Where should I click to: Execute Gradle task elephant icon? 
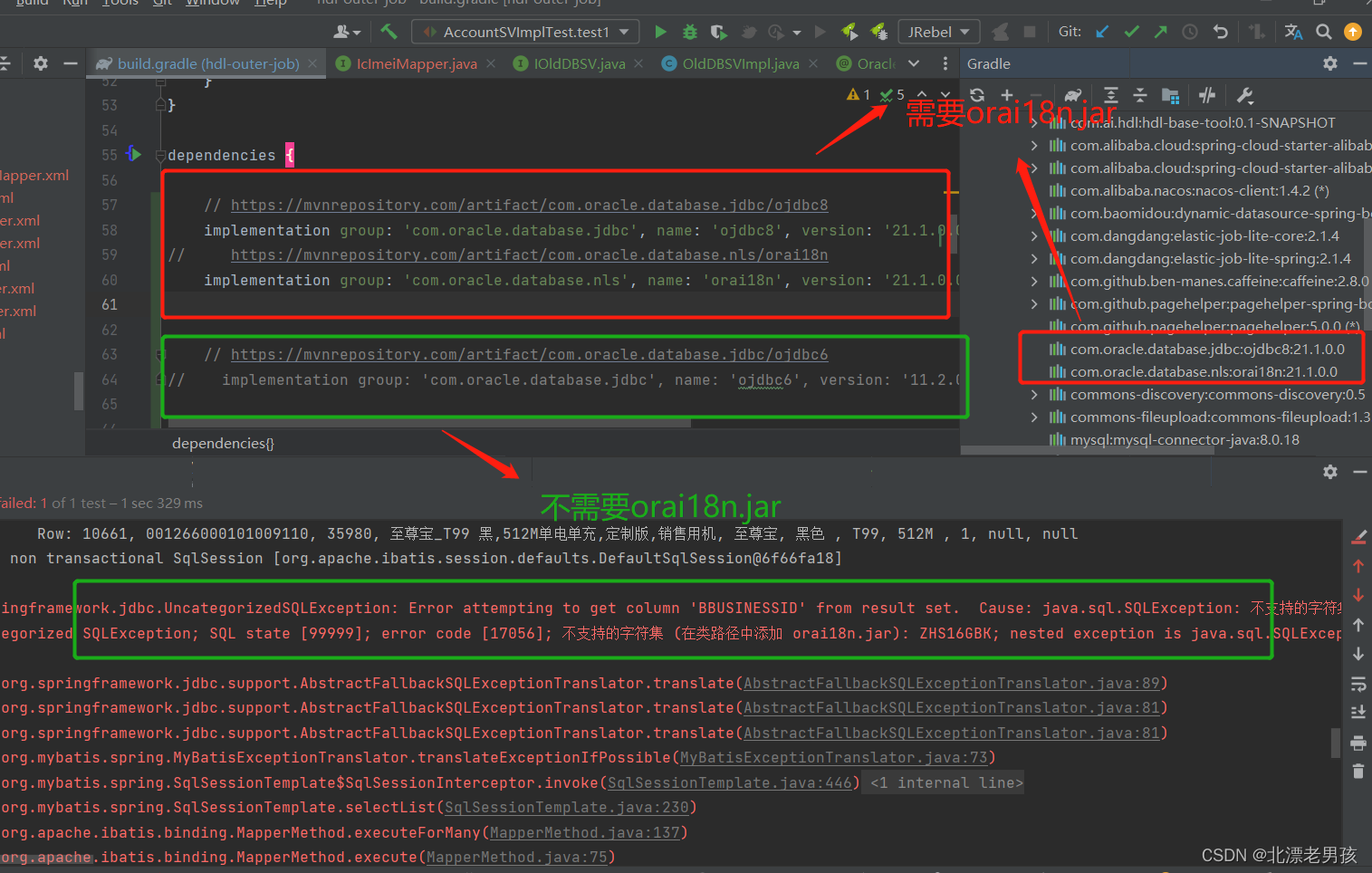[1073, 95]
